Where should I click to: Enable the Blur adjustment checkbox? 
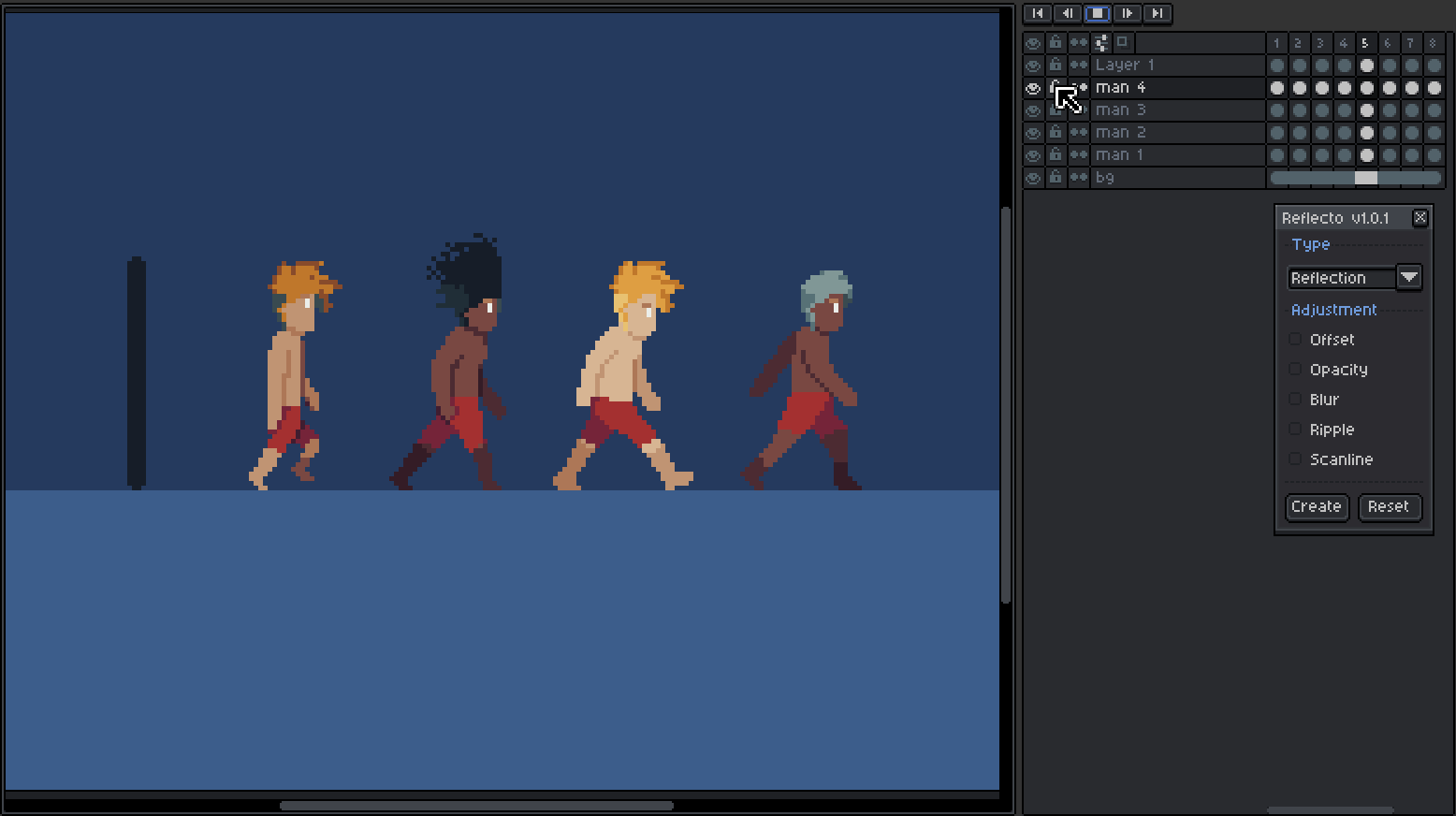[1295, 399]
